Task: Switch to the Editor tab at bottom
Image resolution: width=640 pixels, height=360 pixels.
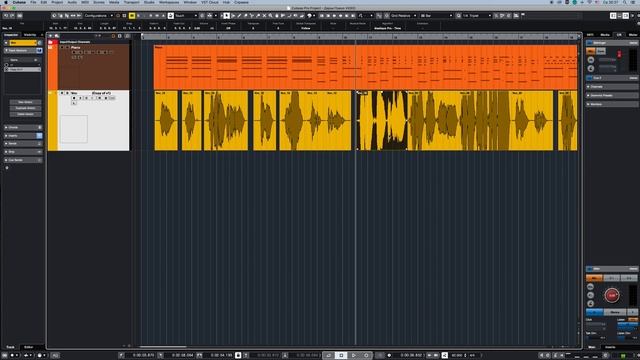Action: click(x=29, y=347)
